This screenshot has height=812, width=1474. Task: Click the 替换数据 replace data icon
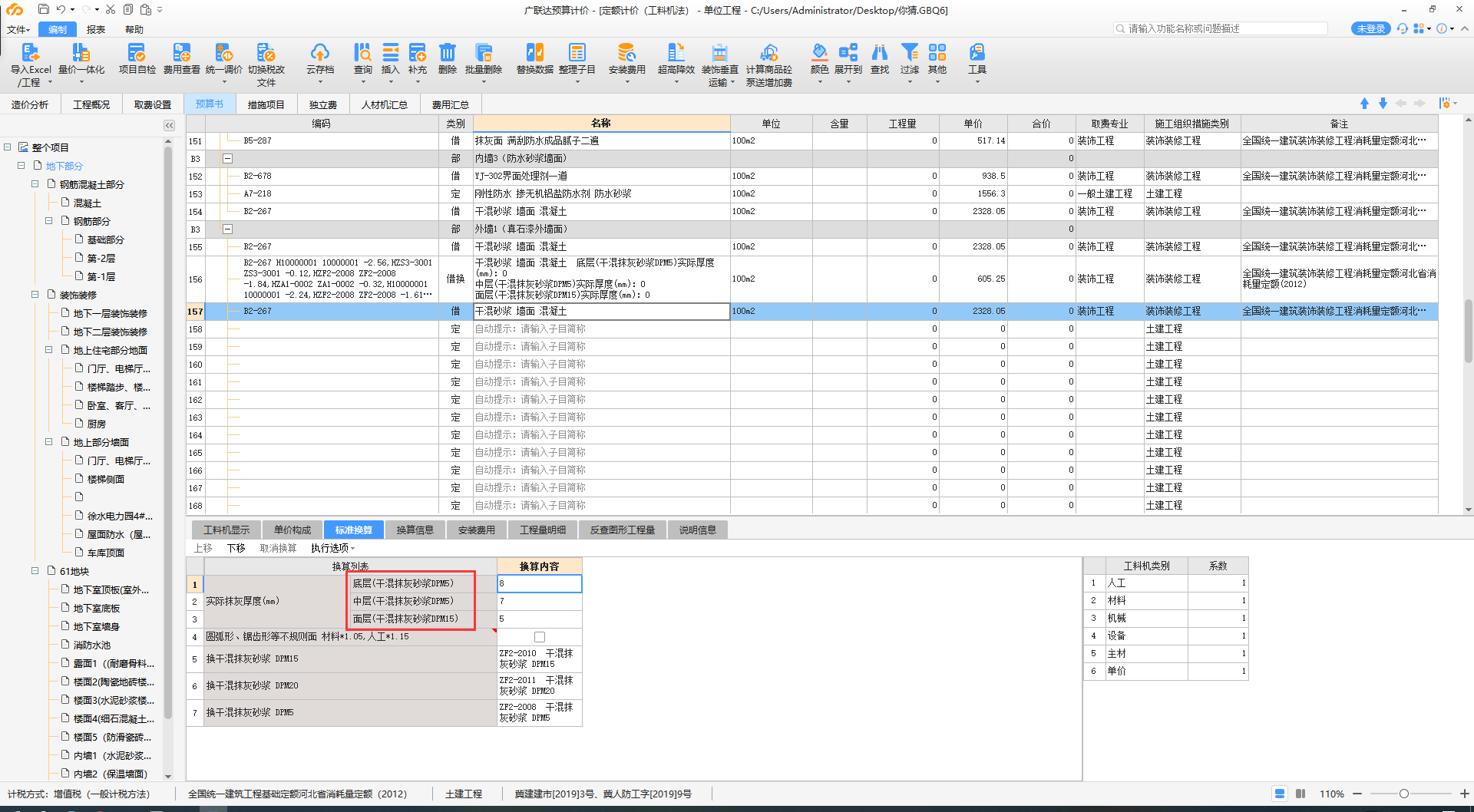(x=535, y=52)
